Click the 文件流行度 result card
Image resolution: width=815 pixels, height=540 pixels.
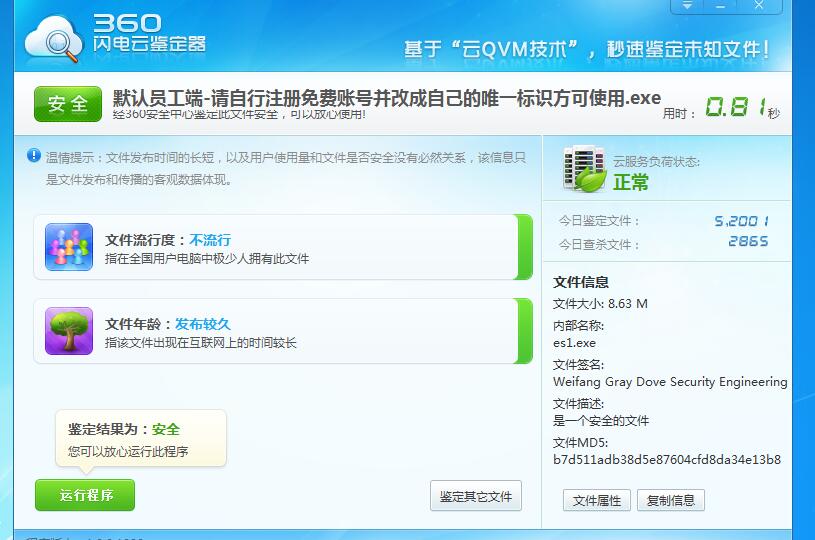coord(283,247)
